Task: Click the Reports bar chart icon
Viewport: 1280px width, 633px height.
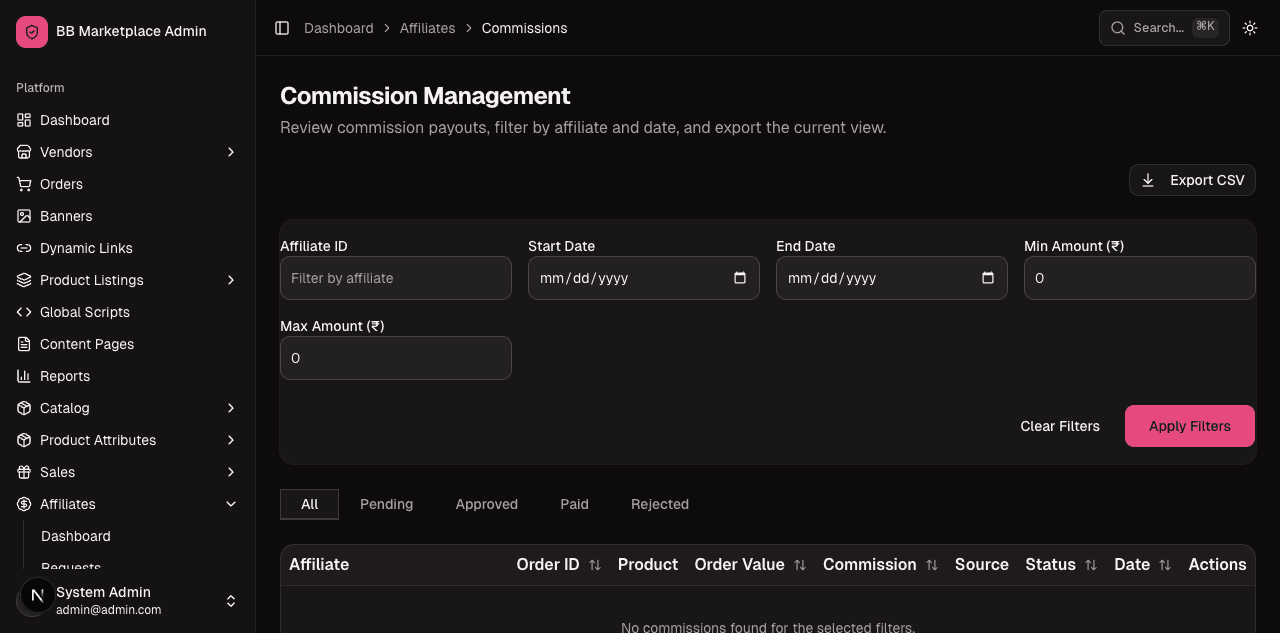Action: pyautogui.click(x=24, y=376)
